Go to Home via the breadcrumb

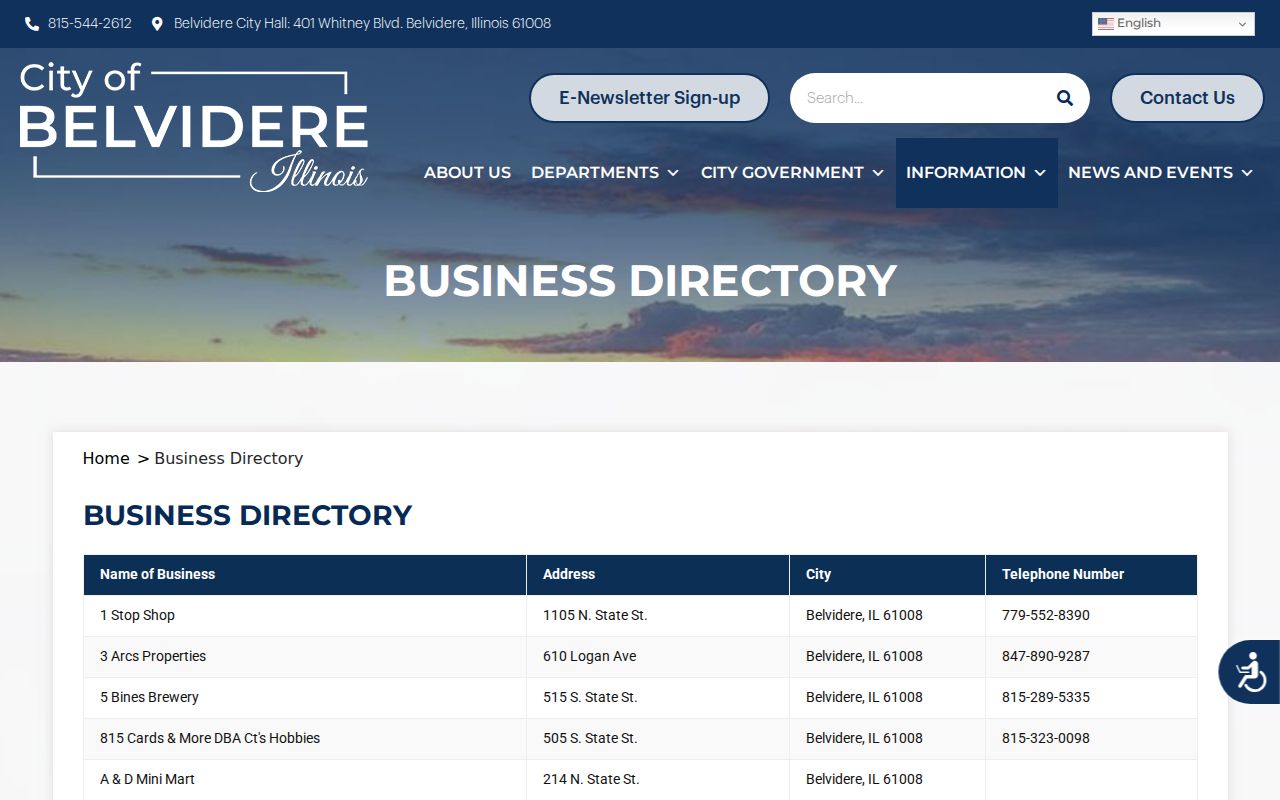[x=106, y=458]
